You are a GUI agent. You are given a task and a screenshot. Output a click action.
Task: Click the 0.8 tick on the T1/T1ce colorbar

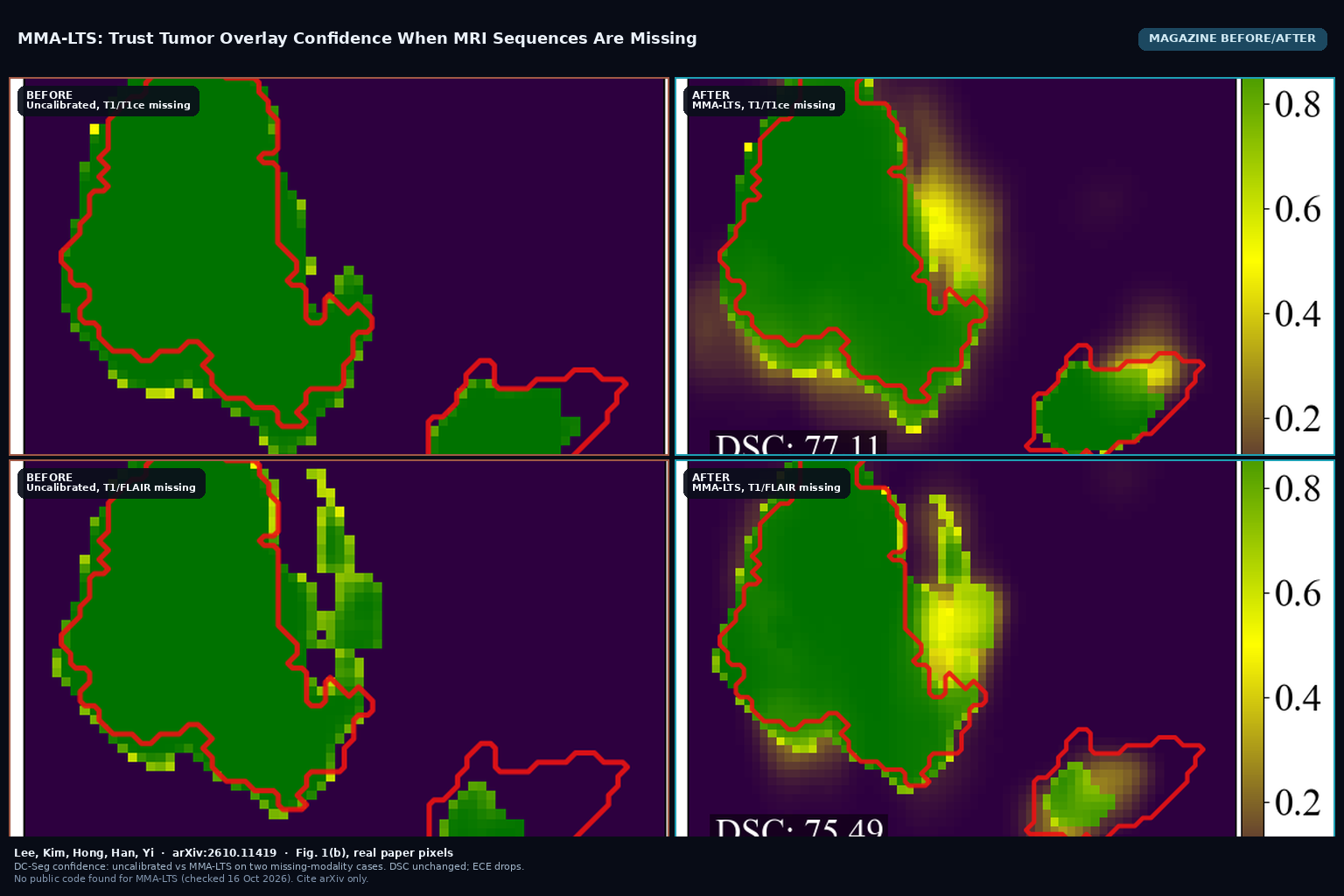pos(1297,104)
